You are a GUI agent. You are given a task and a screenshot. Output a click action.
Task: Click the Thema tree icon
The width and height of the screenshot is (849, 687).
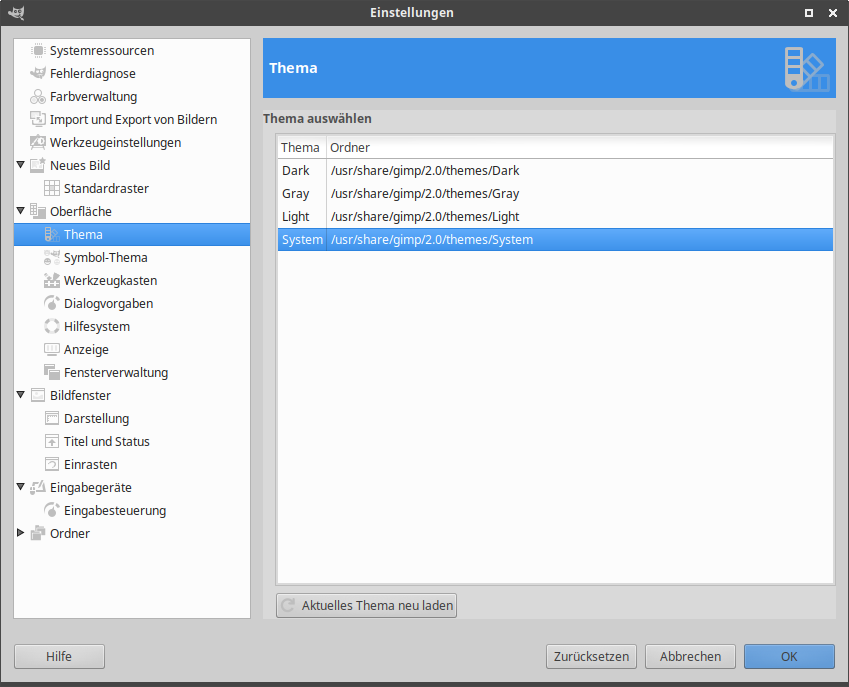click(x=52, y=234)
